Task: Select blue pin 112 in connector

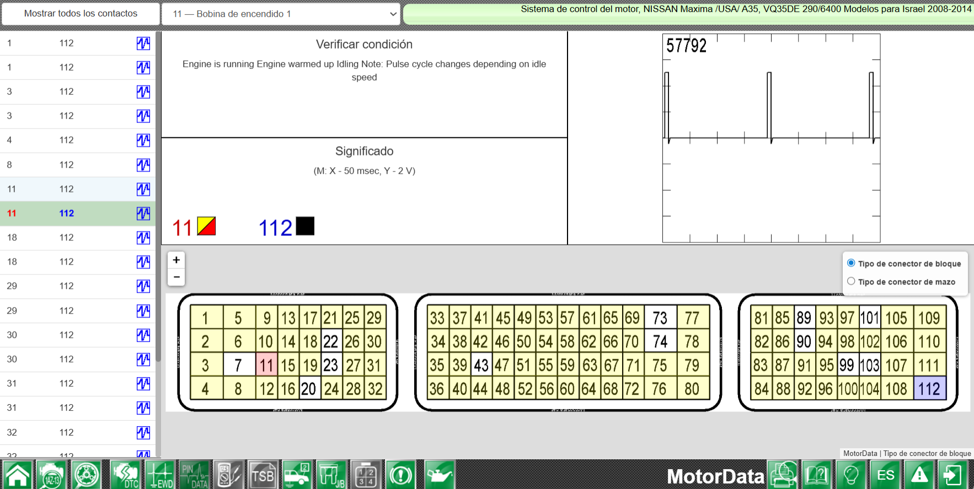Action: [929, 388]
